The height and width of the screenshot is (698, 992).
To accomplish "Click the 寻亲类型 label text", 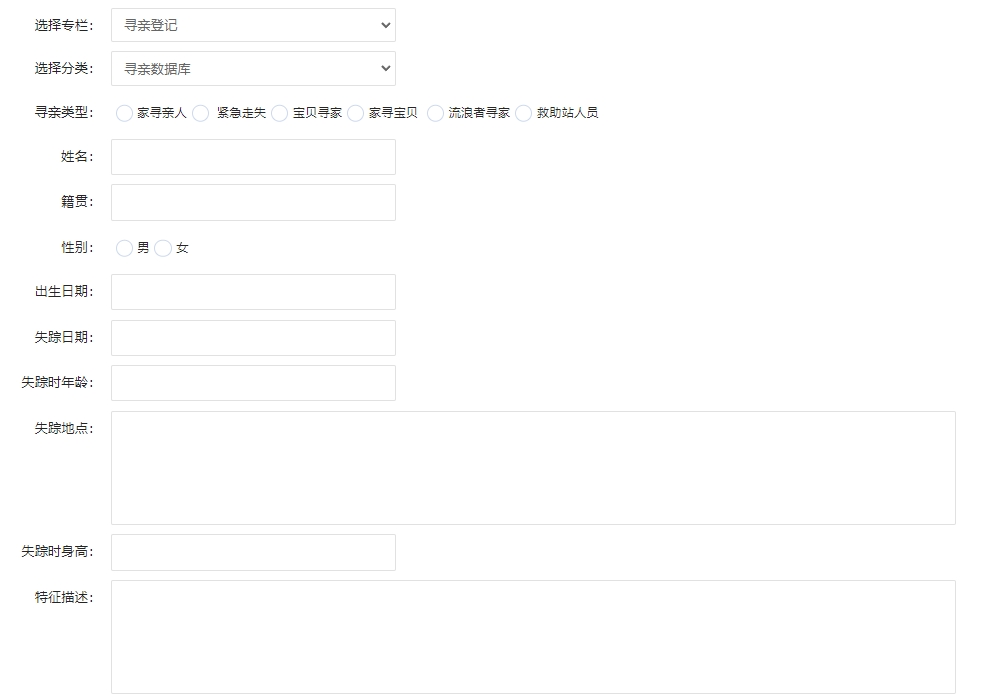I will (63, 113).
